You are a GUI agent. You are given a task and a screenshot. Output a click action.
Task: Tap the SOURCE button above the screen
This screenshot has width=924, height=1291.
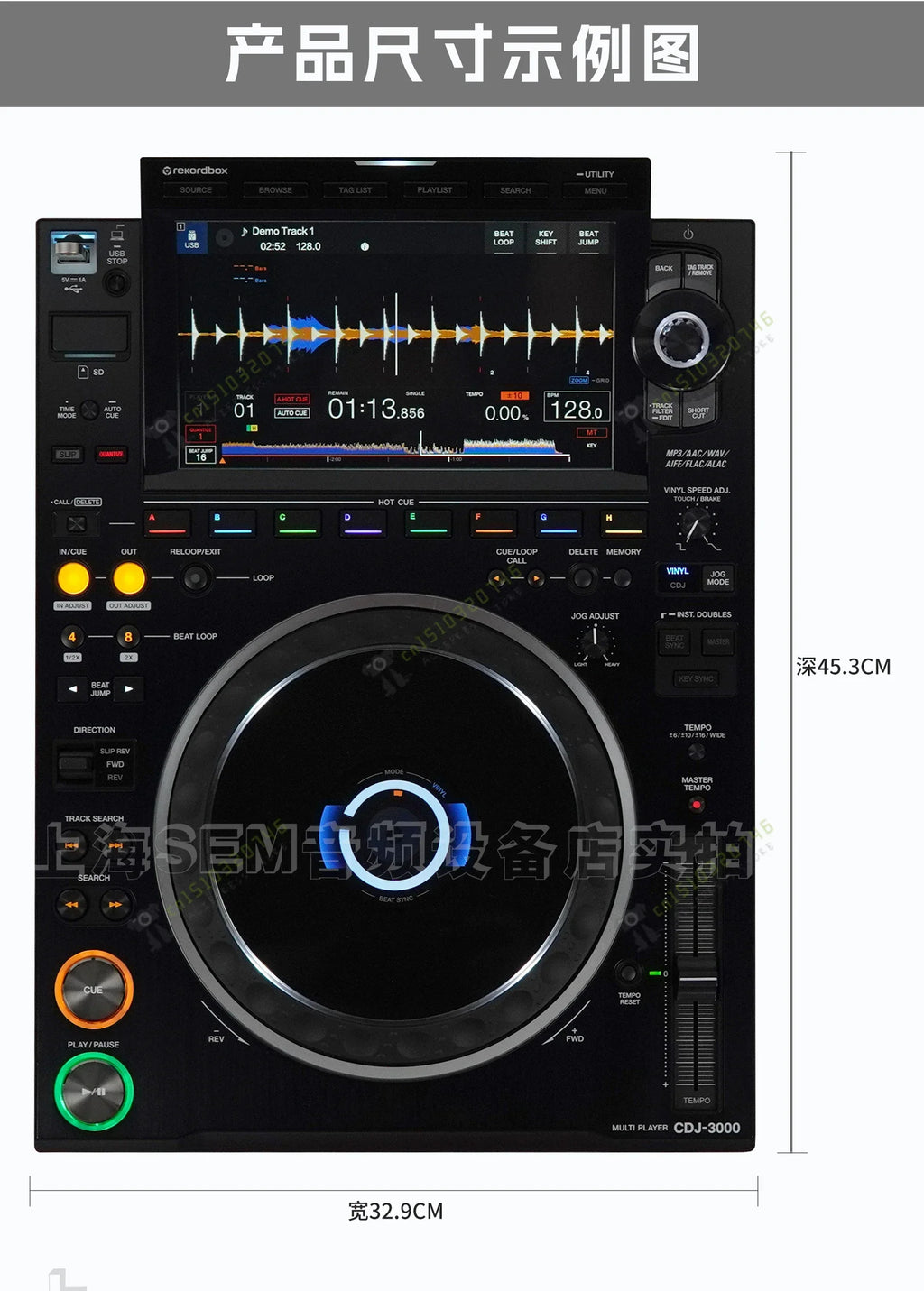[x=196, y=190]
